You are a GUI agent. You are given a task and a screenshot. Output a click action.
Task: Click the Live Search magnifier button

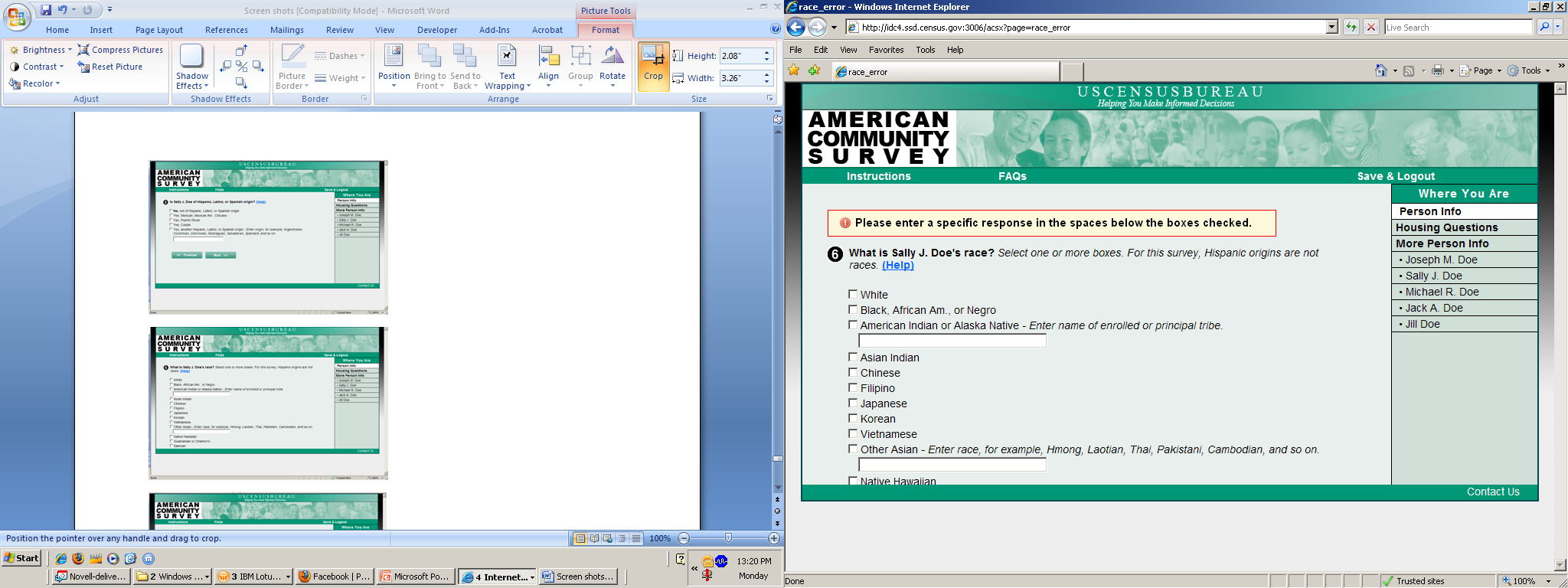[1544, 28]
